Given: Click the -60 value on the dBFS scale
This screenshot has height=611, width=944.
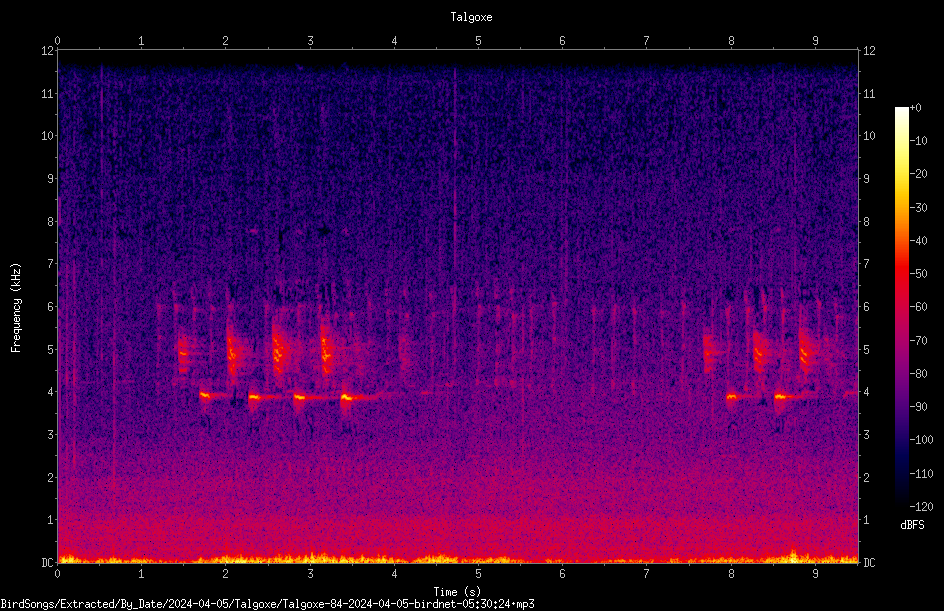Looking at the screenshot, I should [x=919, y=307].
